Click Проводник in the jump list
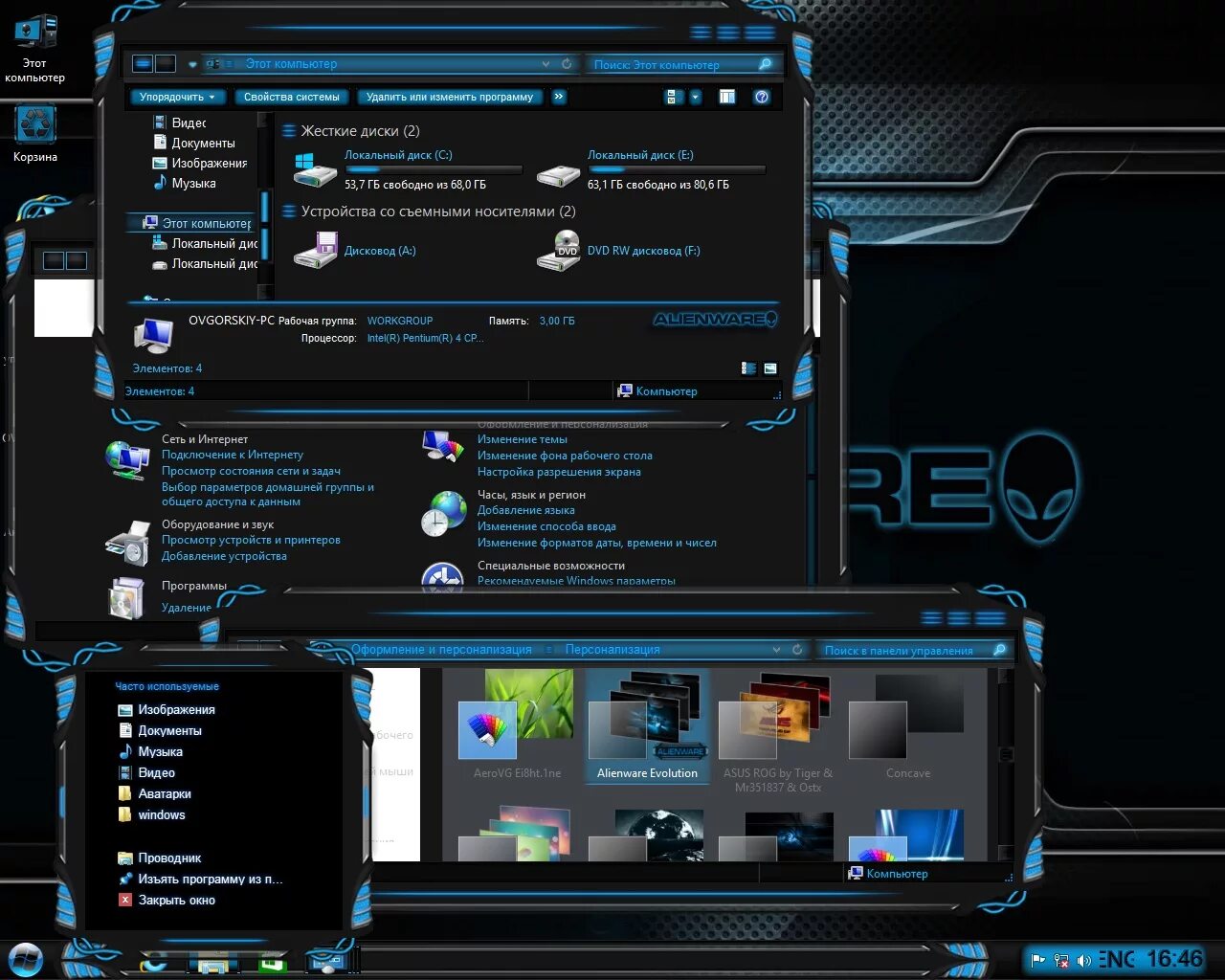 (x=159, y=857)
